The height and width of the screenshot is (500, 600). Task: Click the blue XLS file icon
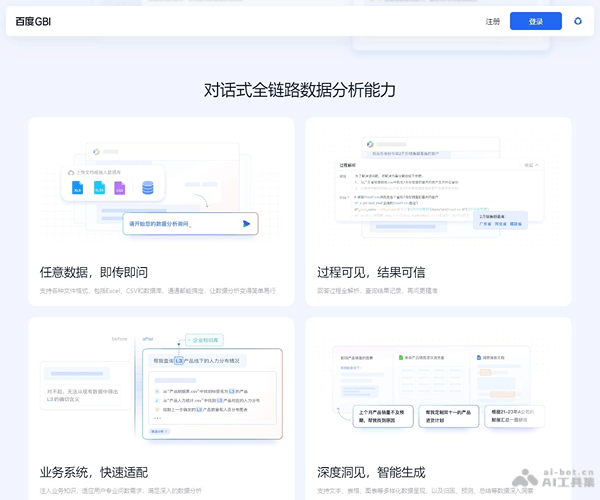pyautogui.click(x=77, y=187)
